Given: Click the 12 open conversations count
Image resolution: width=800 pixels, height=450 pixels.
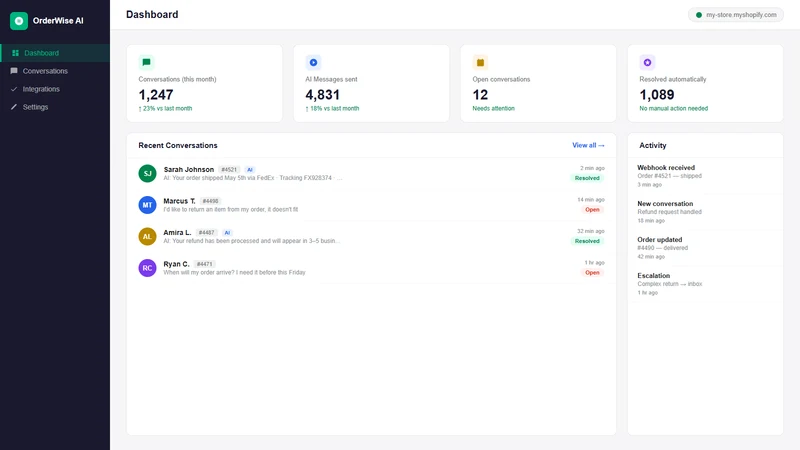Looking at the screenshot, I should click(480, 95).
